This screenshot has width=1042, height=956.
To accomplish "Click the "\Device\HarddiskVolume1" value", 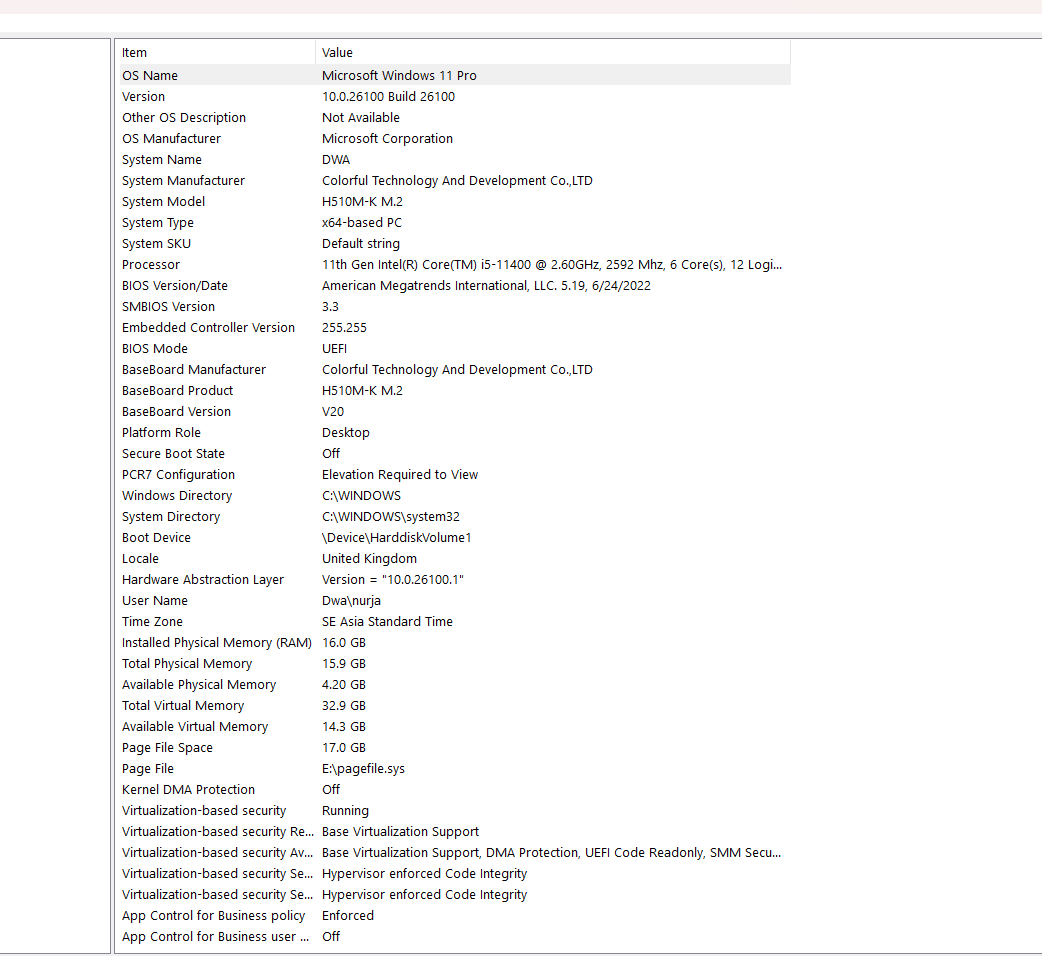I will tap(397, 537).
